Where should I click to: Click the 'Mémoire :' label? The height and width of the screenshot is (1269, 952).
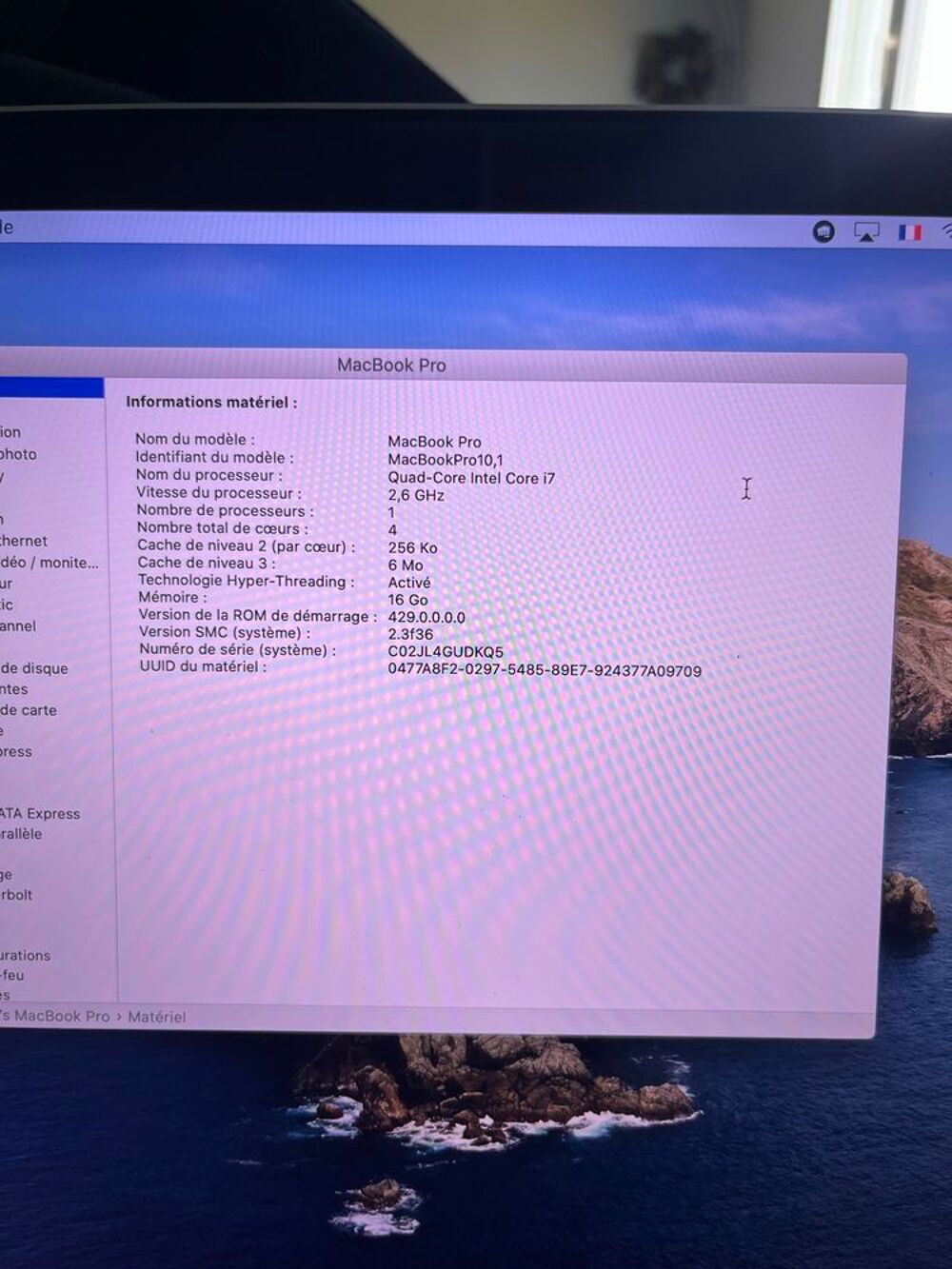click(x=172, y=598)
